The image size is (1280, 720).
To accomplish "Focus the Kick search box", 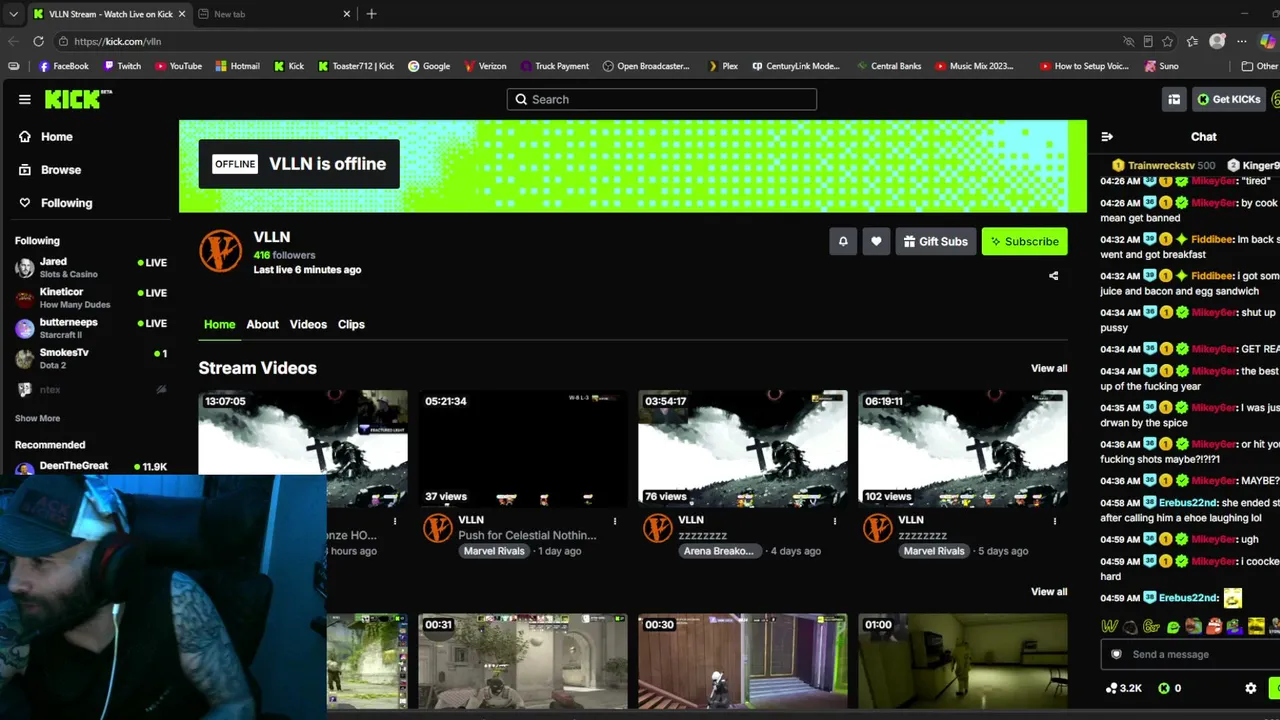I will coord(661,99).
